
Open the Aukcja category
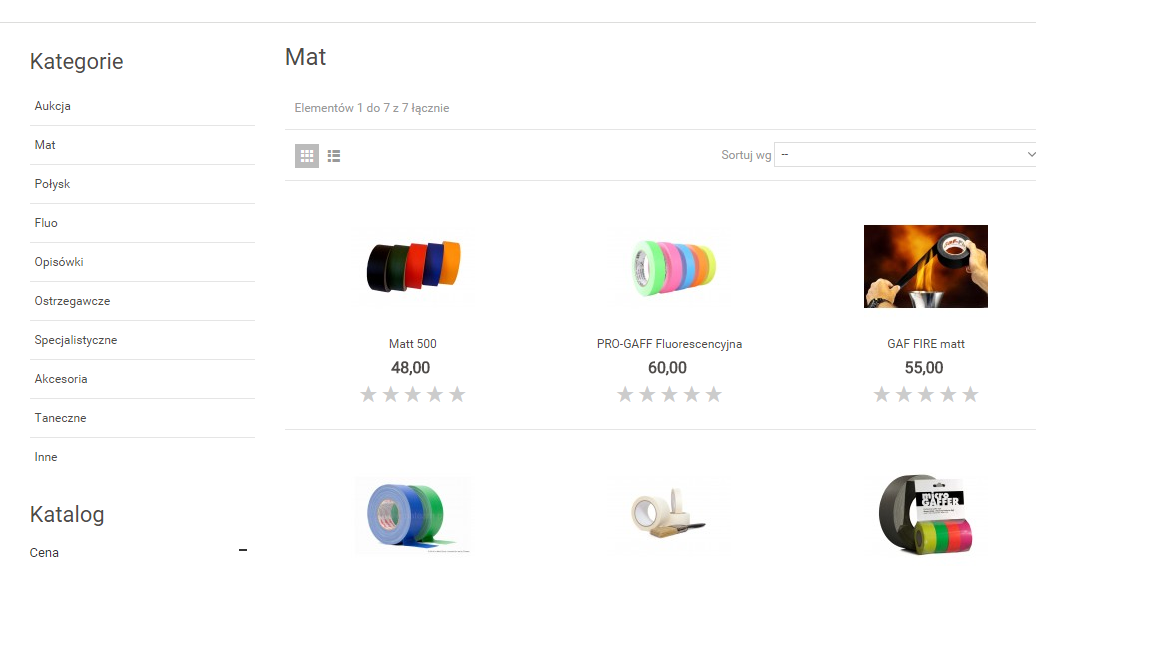click(53, 106)
